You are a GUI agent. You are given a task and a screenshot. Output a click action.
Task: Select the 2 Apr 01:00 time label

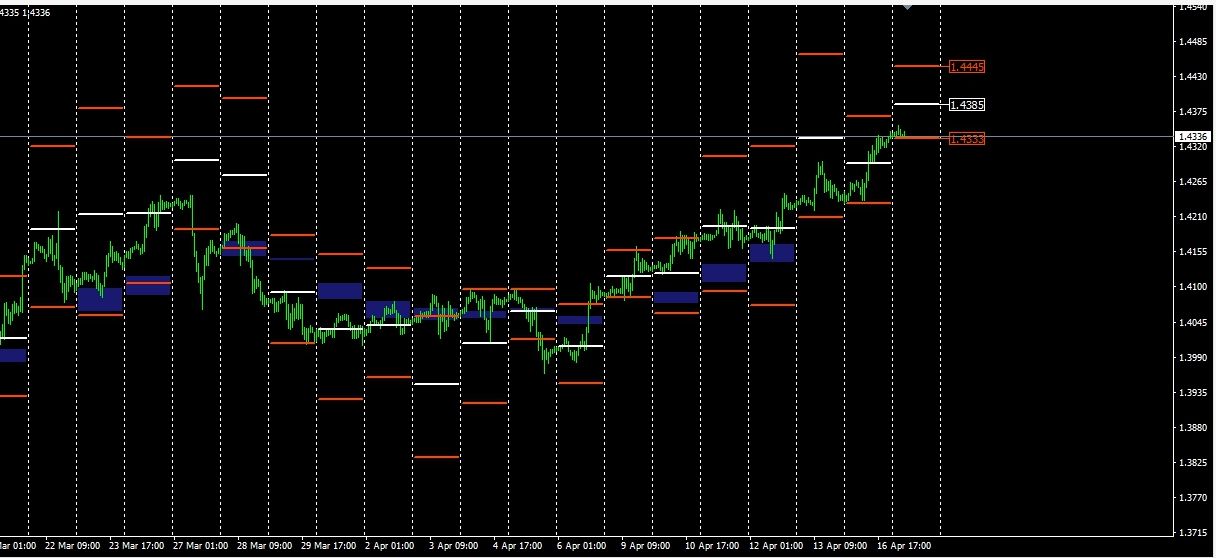(x=391, y=546)
